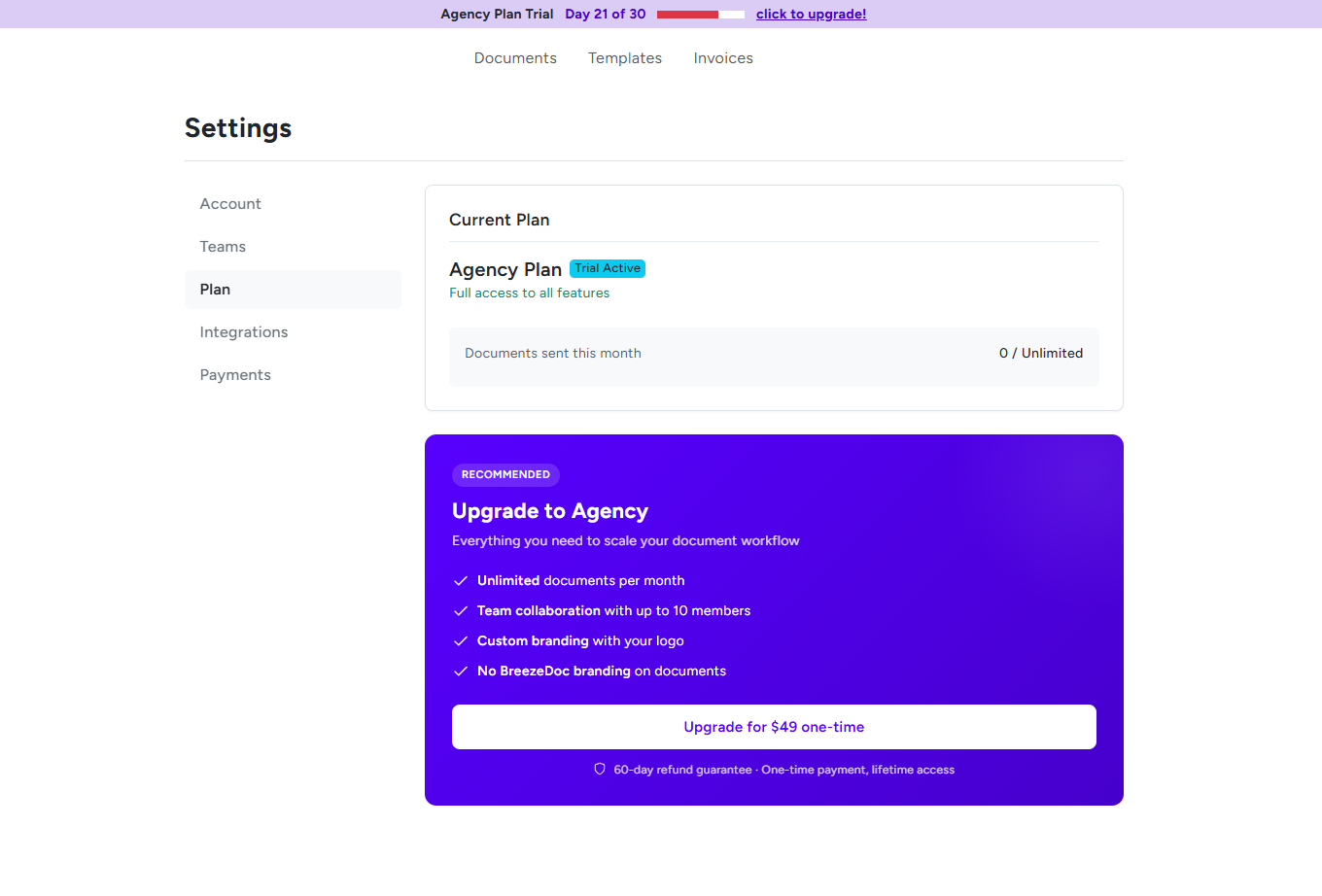Viewport: 1322px width, 896px height.
Task: Open the Integrations settings
Action: [244, 331]
